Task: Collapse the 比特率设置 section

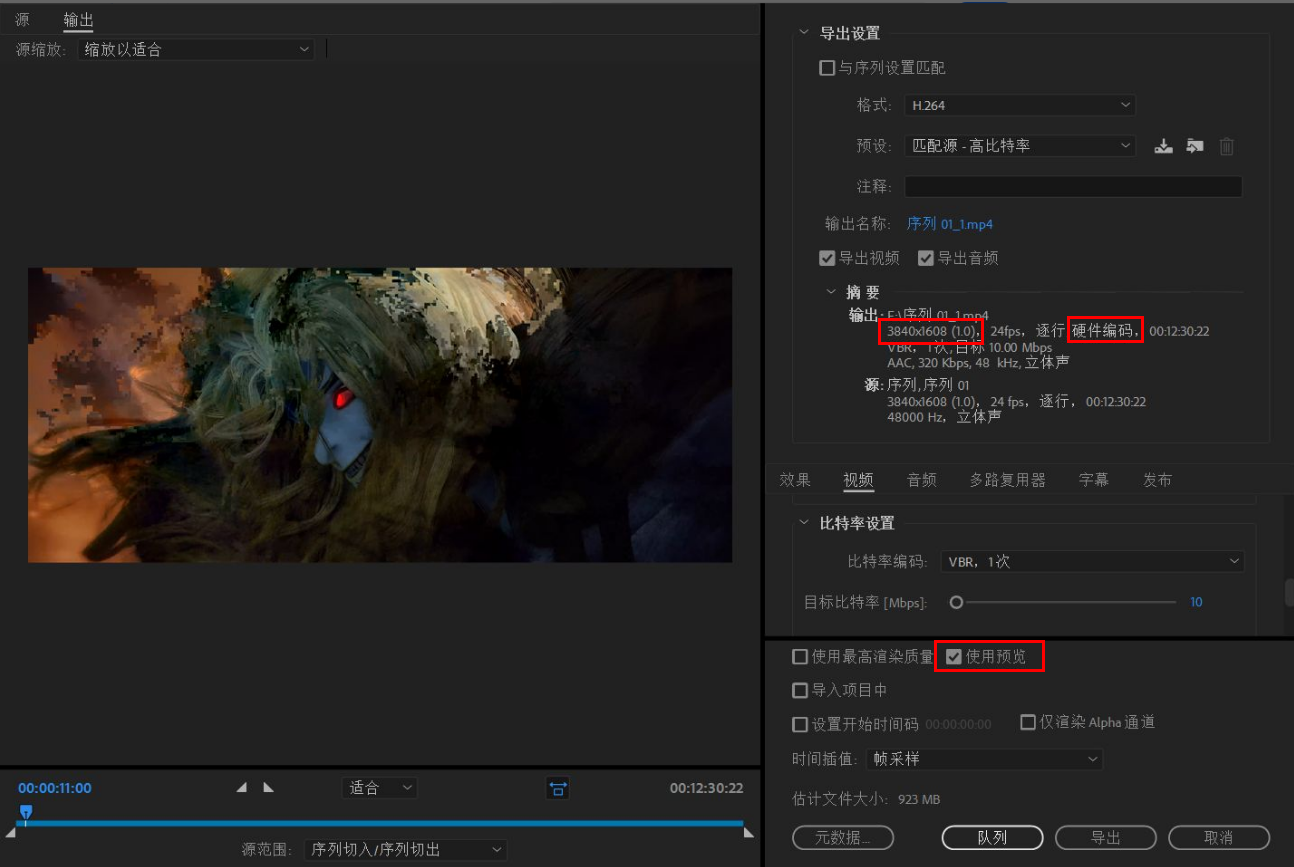Action: 804,523
